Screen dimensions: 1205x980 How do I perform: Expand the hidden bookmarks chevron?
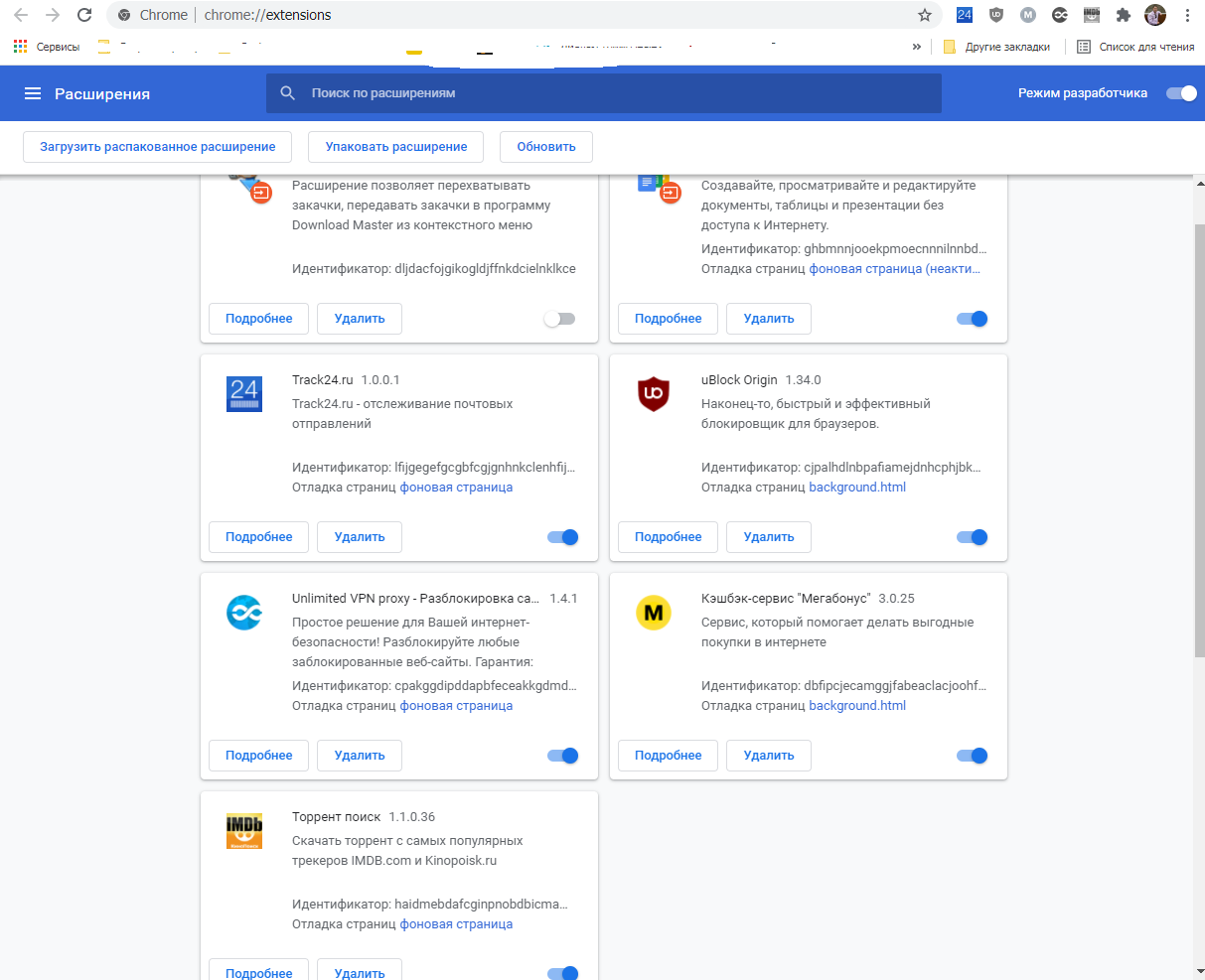pos(916,47)
